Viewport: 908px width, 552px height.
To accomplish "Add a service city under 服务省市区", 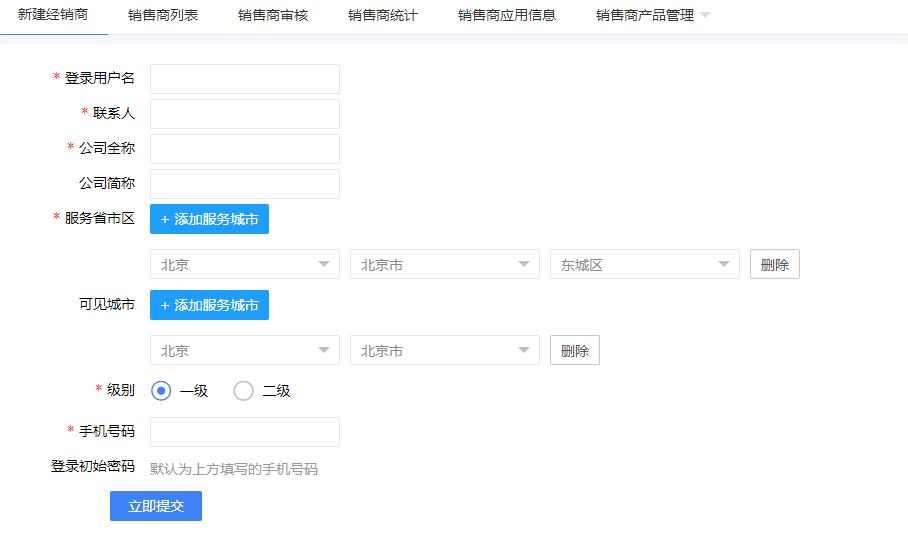I will point(209,219).
